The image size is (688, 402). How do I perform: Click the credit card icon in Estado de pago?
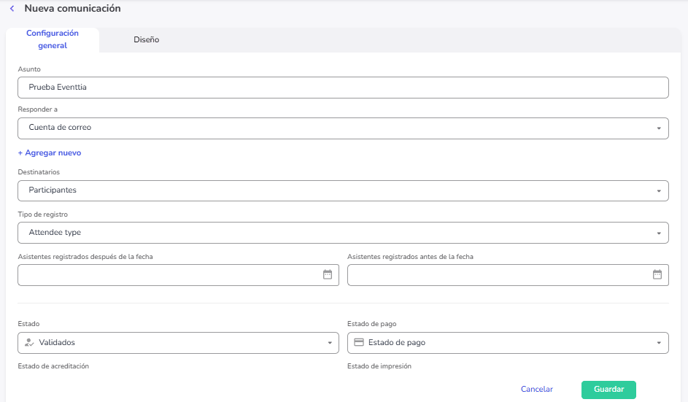tap(359, 343)
